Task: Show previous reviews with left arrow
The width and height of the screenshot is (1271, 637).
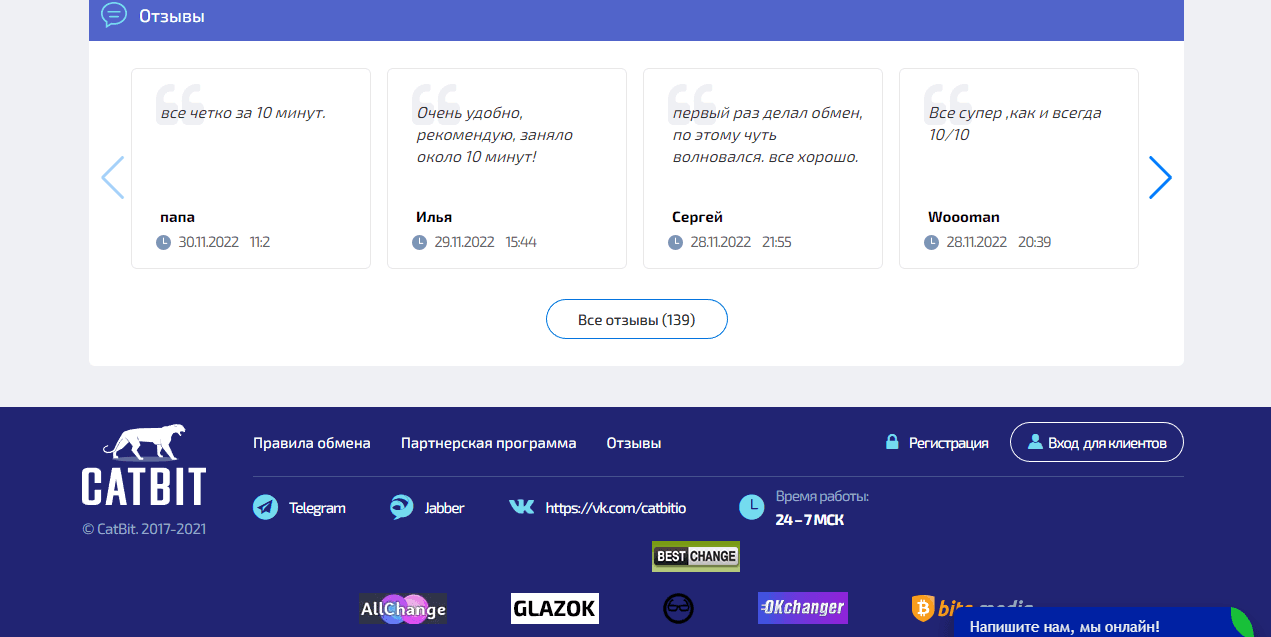Action: tap(112, 177)
